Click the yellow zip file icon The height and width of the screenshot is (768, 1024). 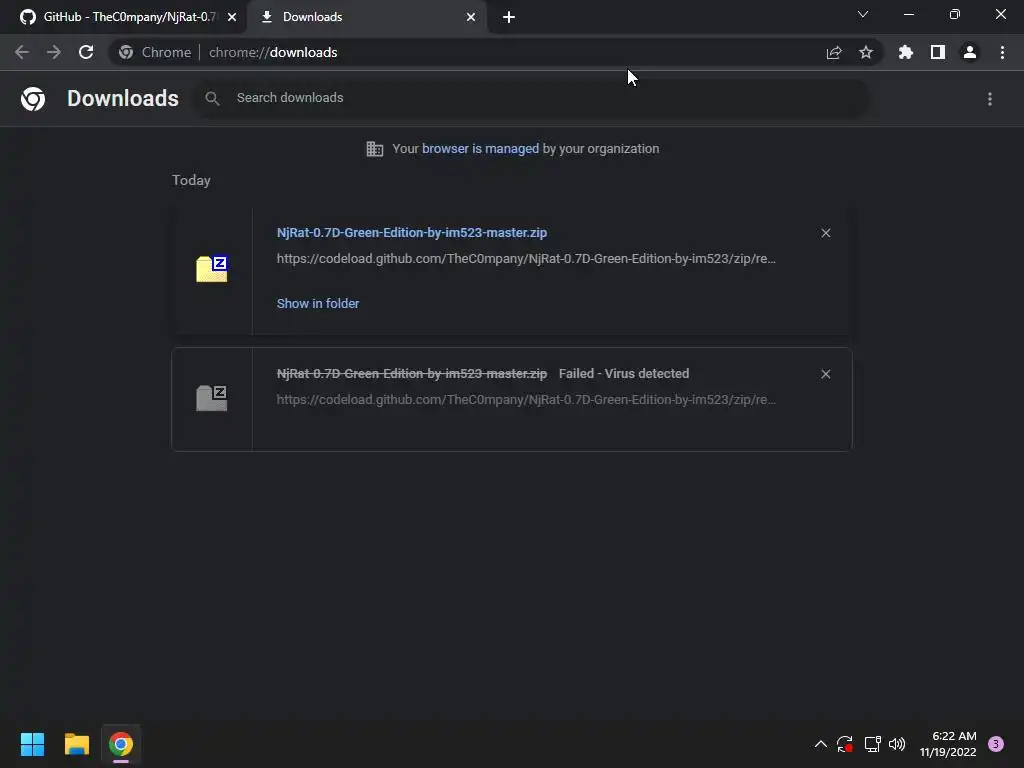click(212, 268)
